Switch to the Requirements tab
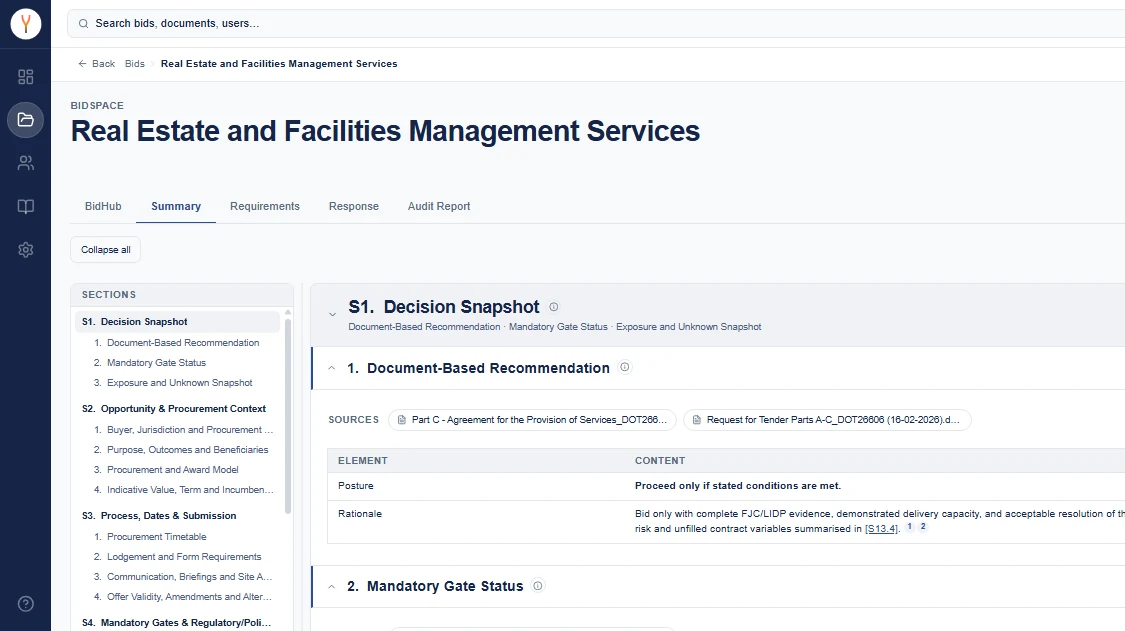1125x631 pixels. 265,206
